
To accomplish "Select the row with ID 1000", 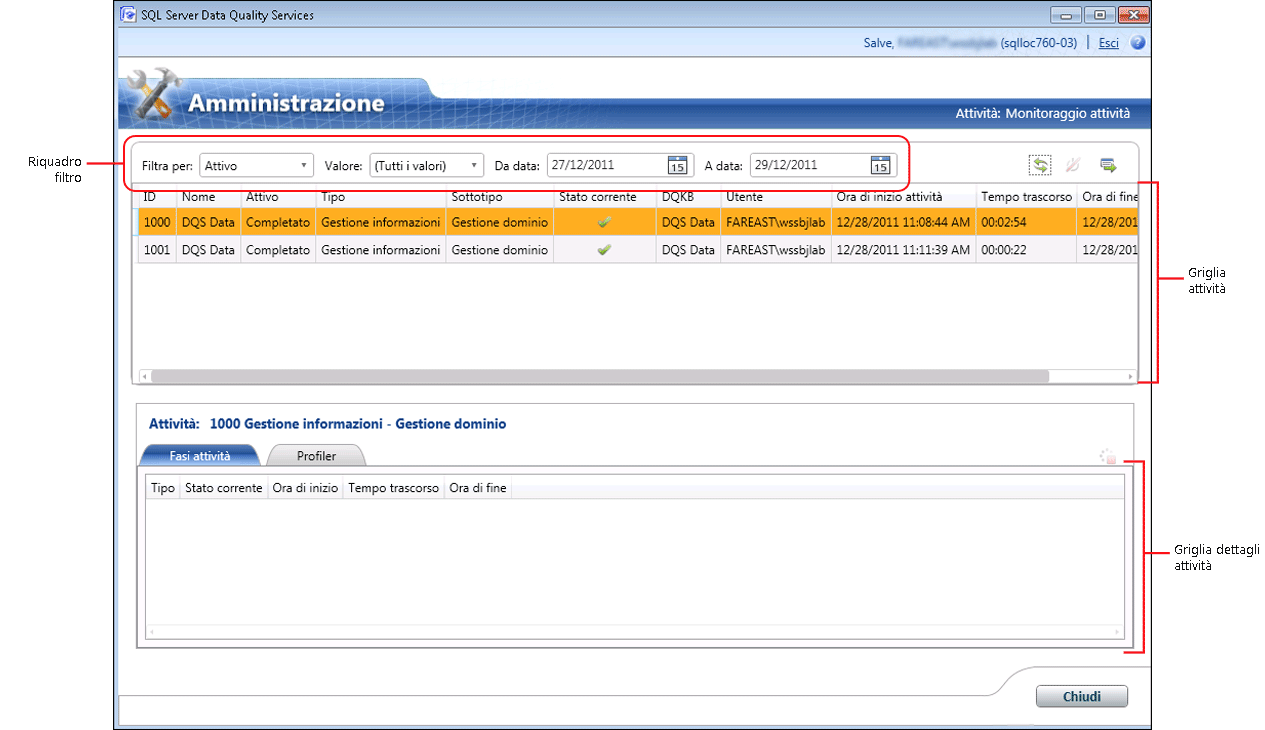I will click(637, 222).
